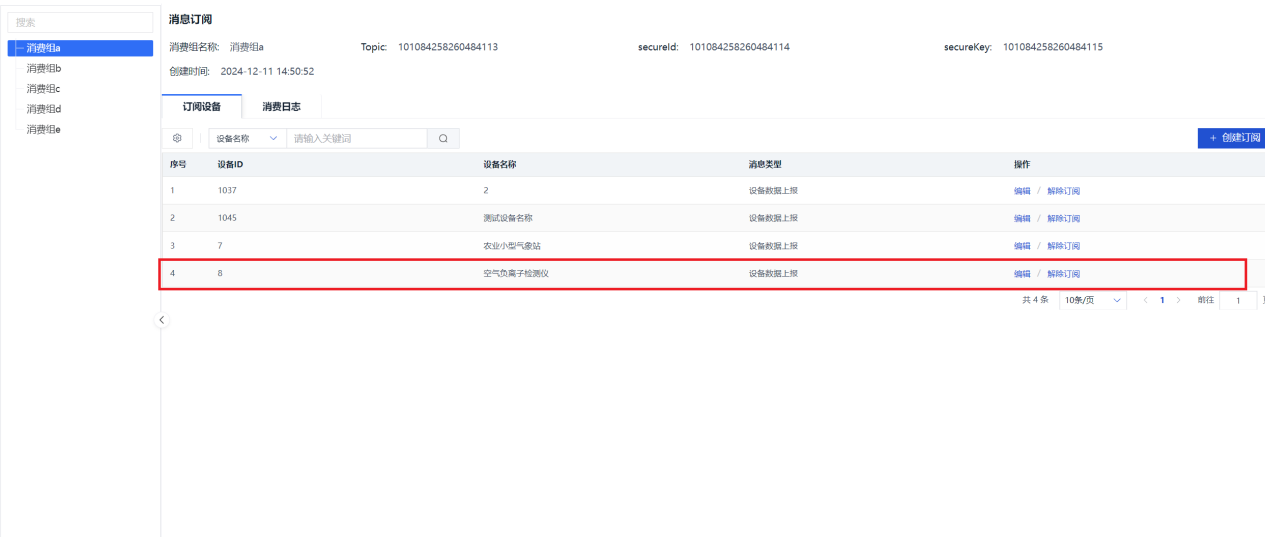Screen dimensions: 1265x537
Task: Click 解除订阅 for 测试设备名称 row
Action: click(1063, 218)
